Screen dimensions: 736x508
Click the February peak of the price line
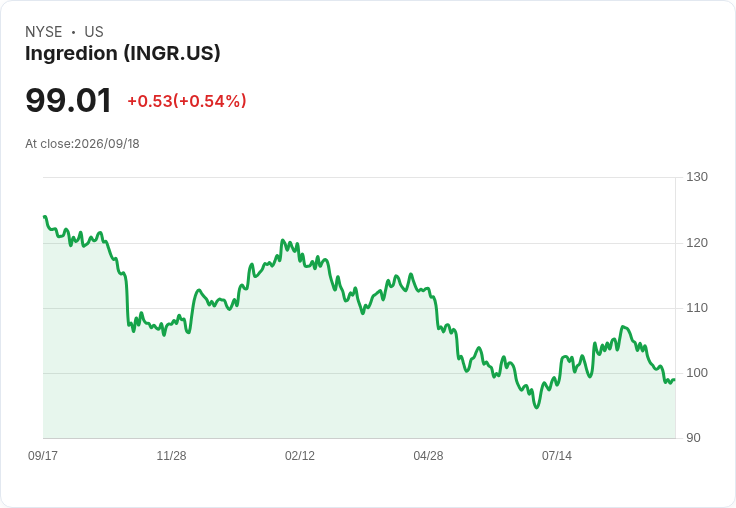pos(283,240)
